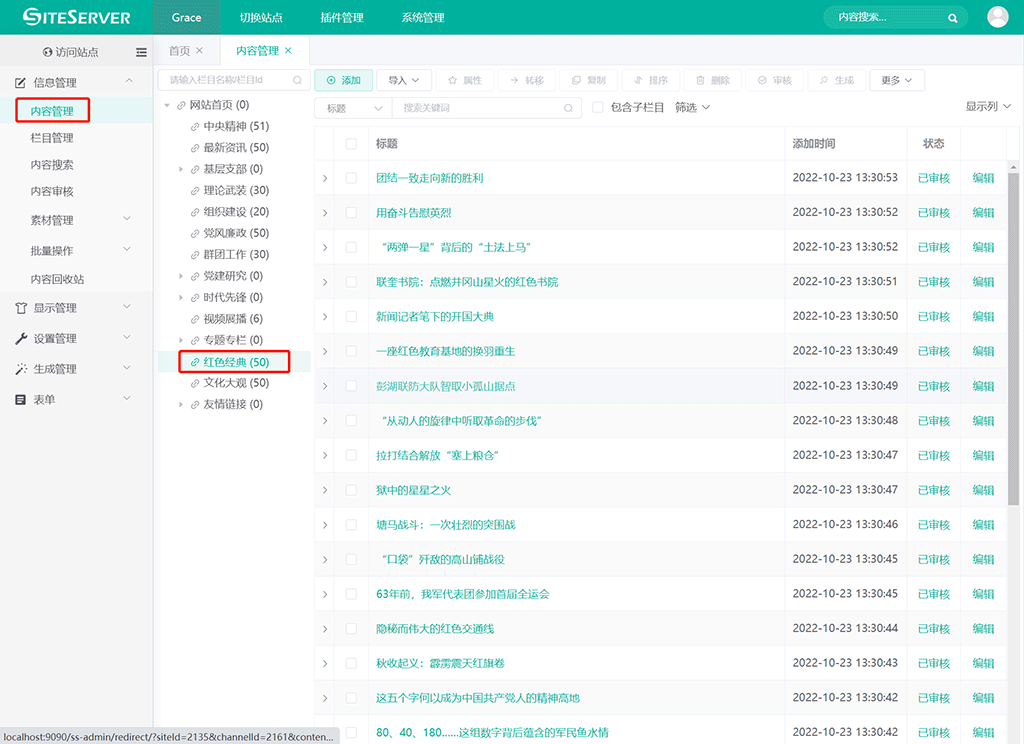Click the user avatar icon at top right
This screenshot has height=744, width=1024.
pyautogui.click(x=997, y=16)
